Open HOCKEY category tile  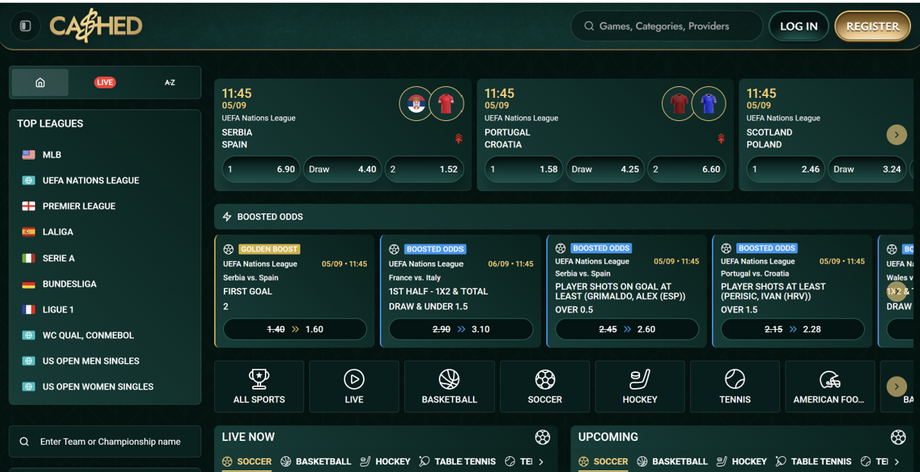(640, 387)
